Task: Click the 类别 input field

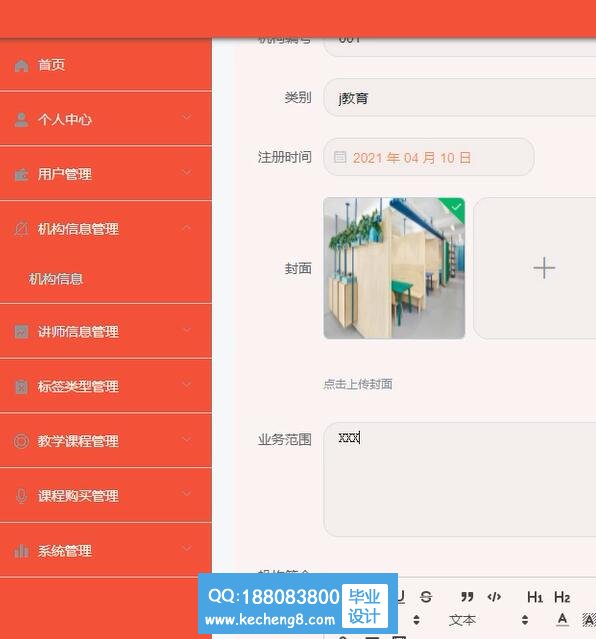Action: pos(459,97)
